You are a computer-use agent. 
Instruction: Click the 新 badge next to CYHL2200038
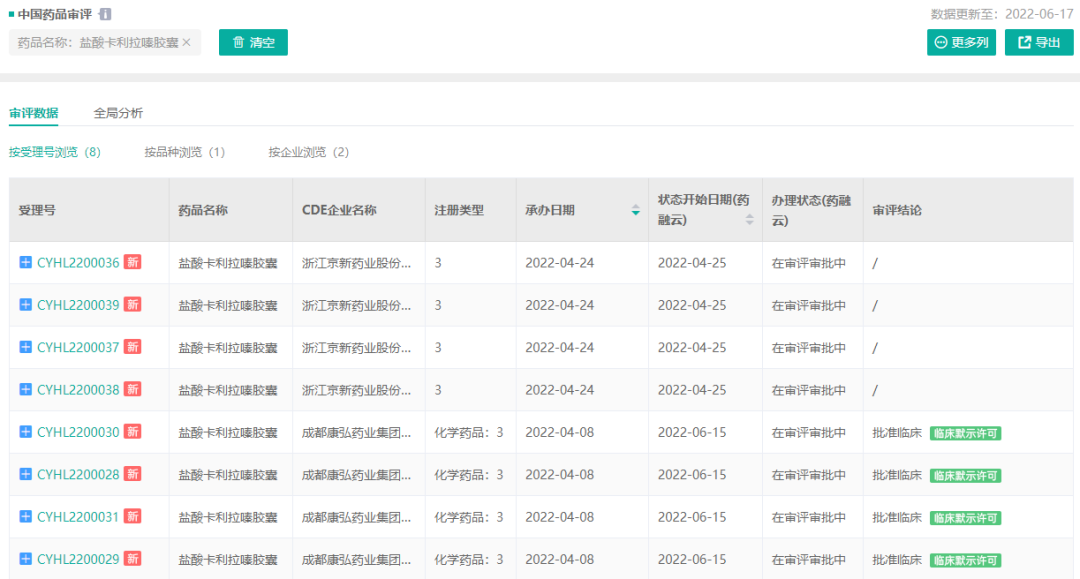132,390
